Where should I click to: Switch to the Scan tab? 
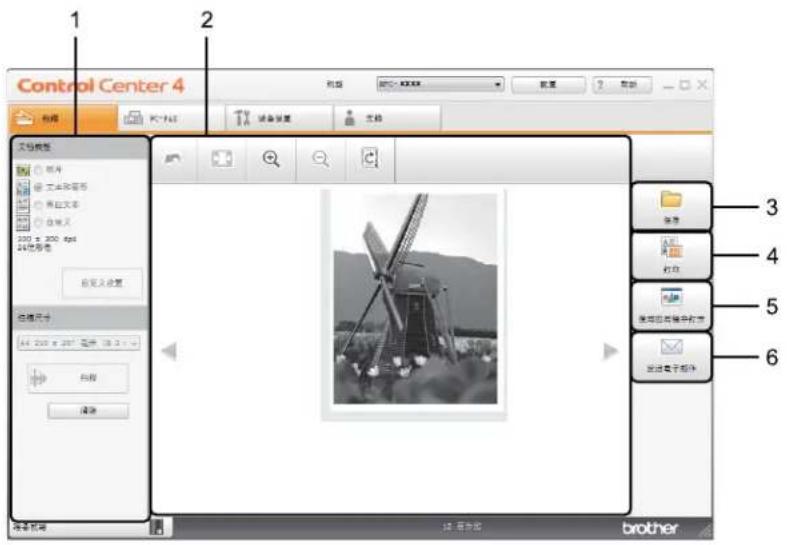coord(63,118)
